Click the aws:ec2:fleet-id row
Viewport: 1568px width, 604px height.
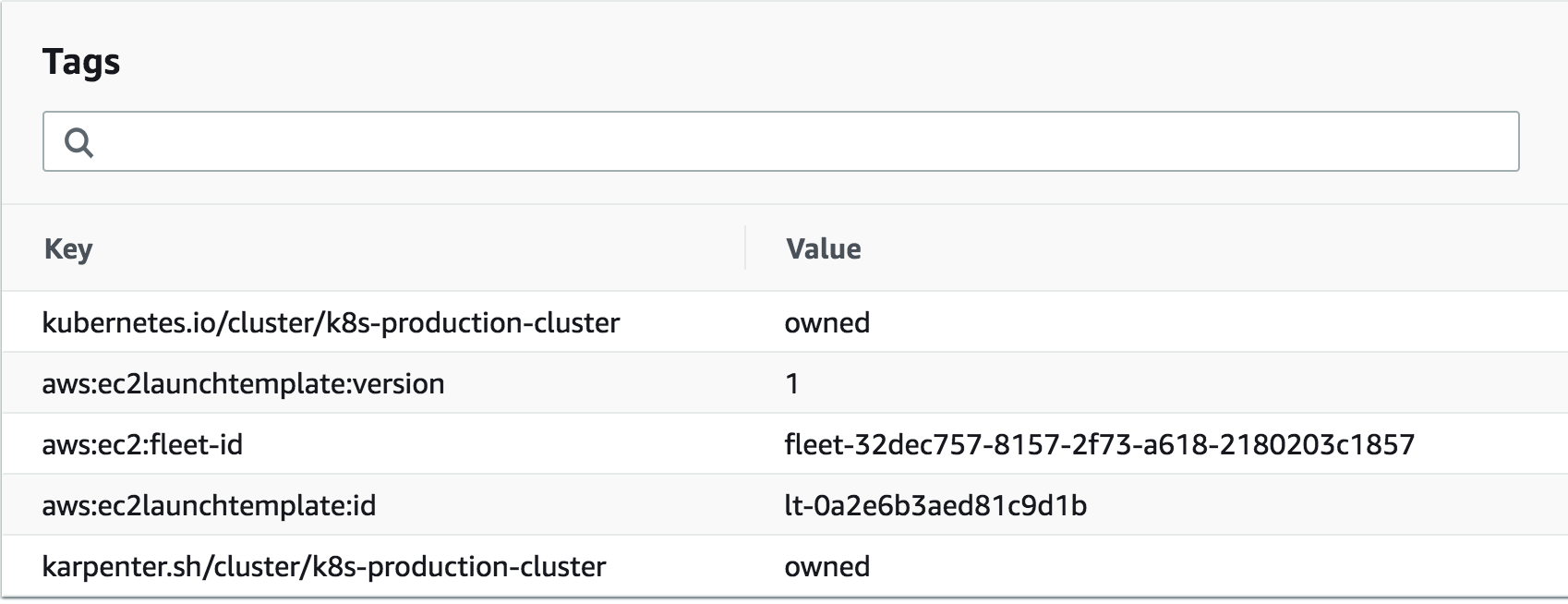(784, 442)
